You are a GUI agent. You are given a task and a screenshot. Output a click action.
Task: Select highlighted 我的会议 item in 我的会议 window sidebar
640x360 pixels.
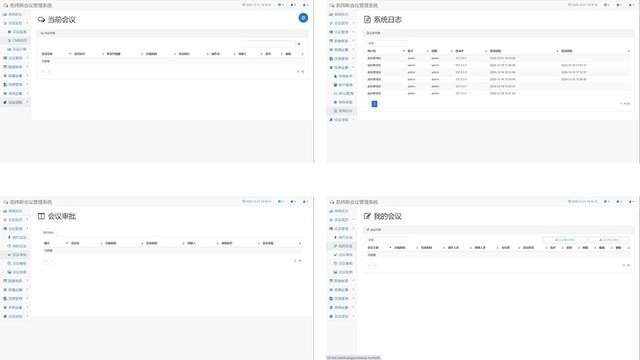(x=342, y=246)
